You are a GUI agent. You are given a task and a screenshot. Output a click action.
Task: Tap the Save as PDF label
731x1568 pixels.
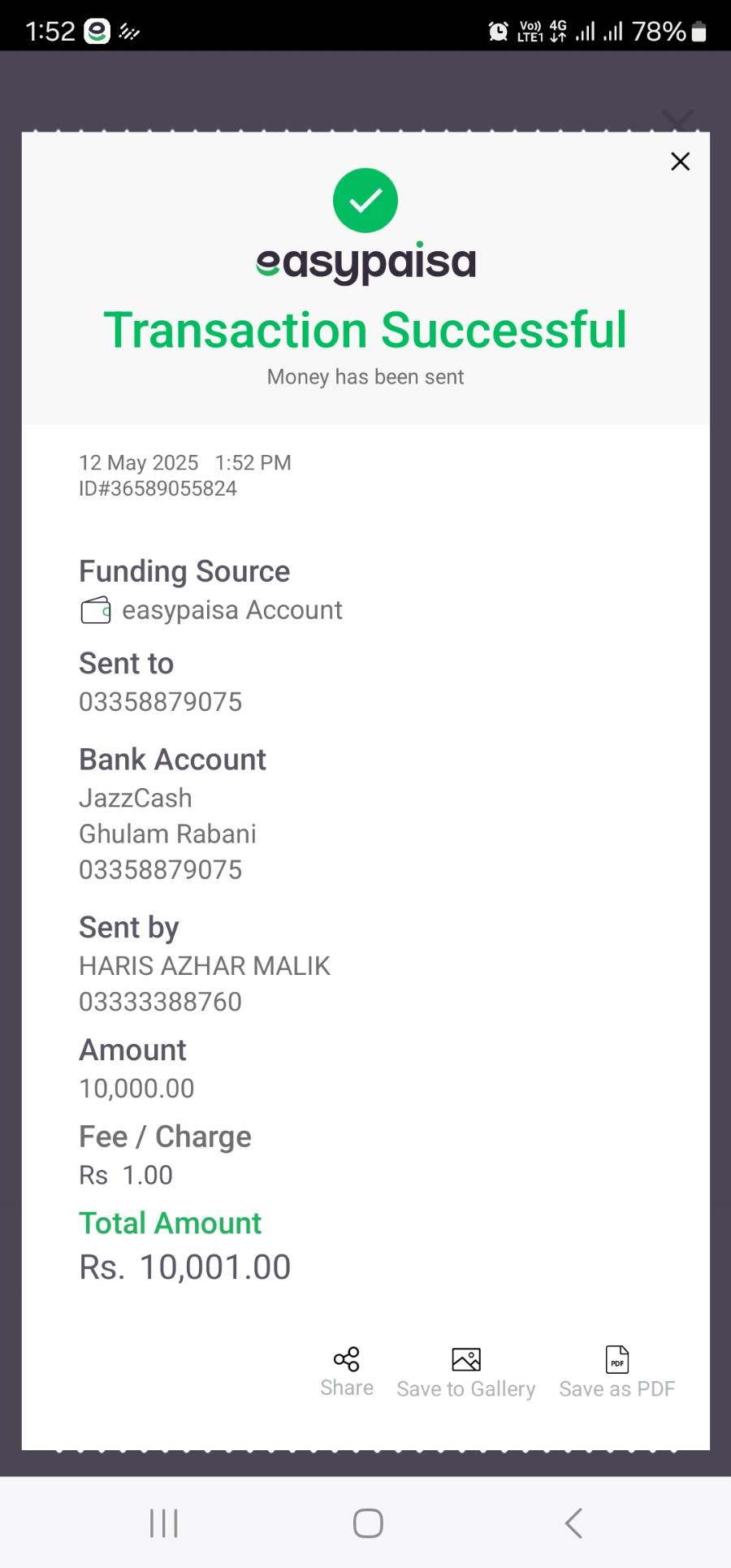click(617, 1389)
